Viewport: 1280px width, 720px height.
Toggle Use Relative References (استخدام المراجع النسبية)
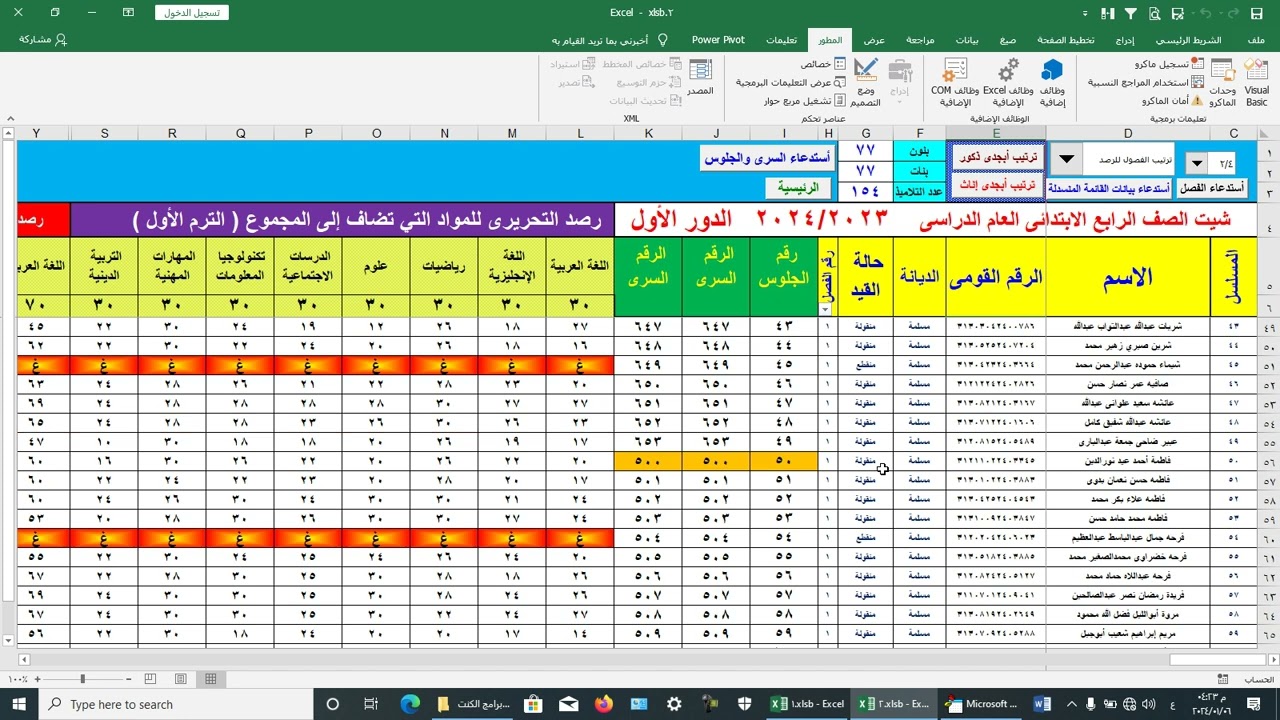pyautogui.click(x=1147, y=82)
